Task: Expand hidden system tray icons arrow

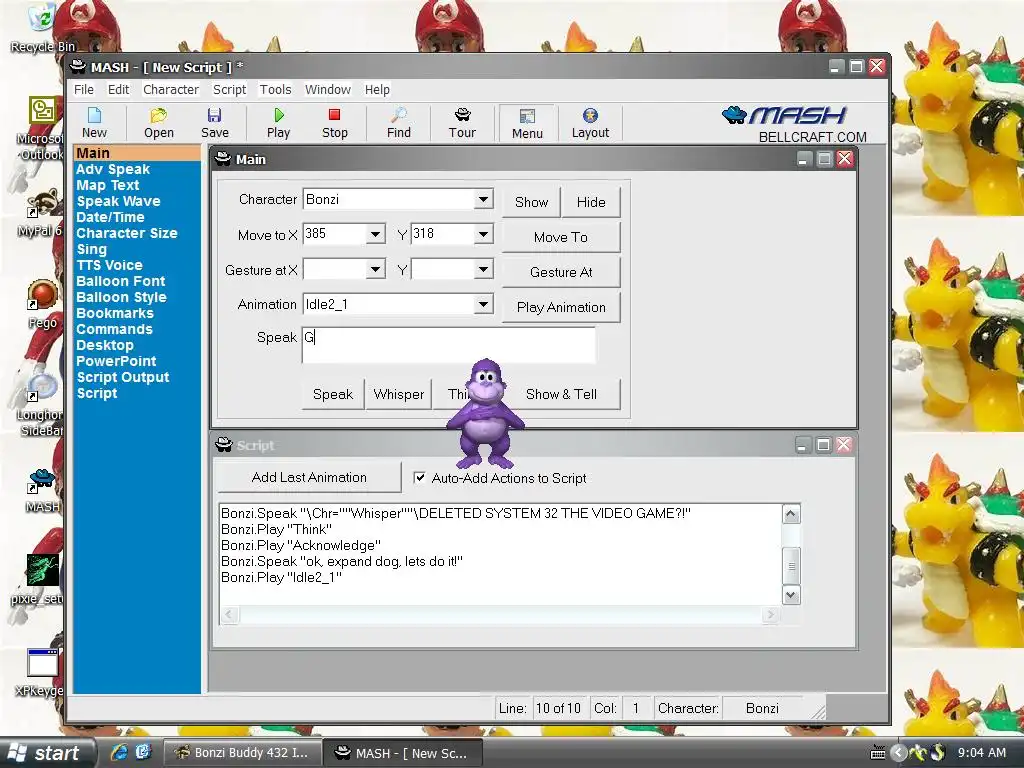Action: [899, 753]
